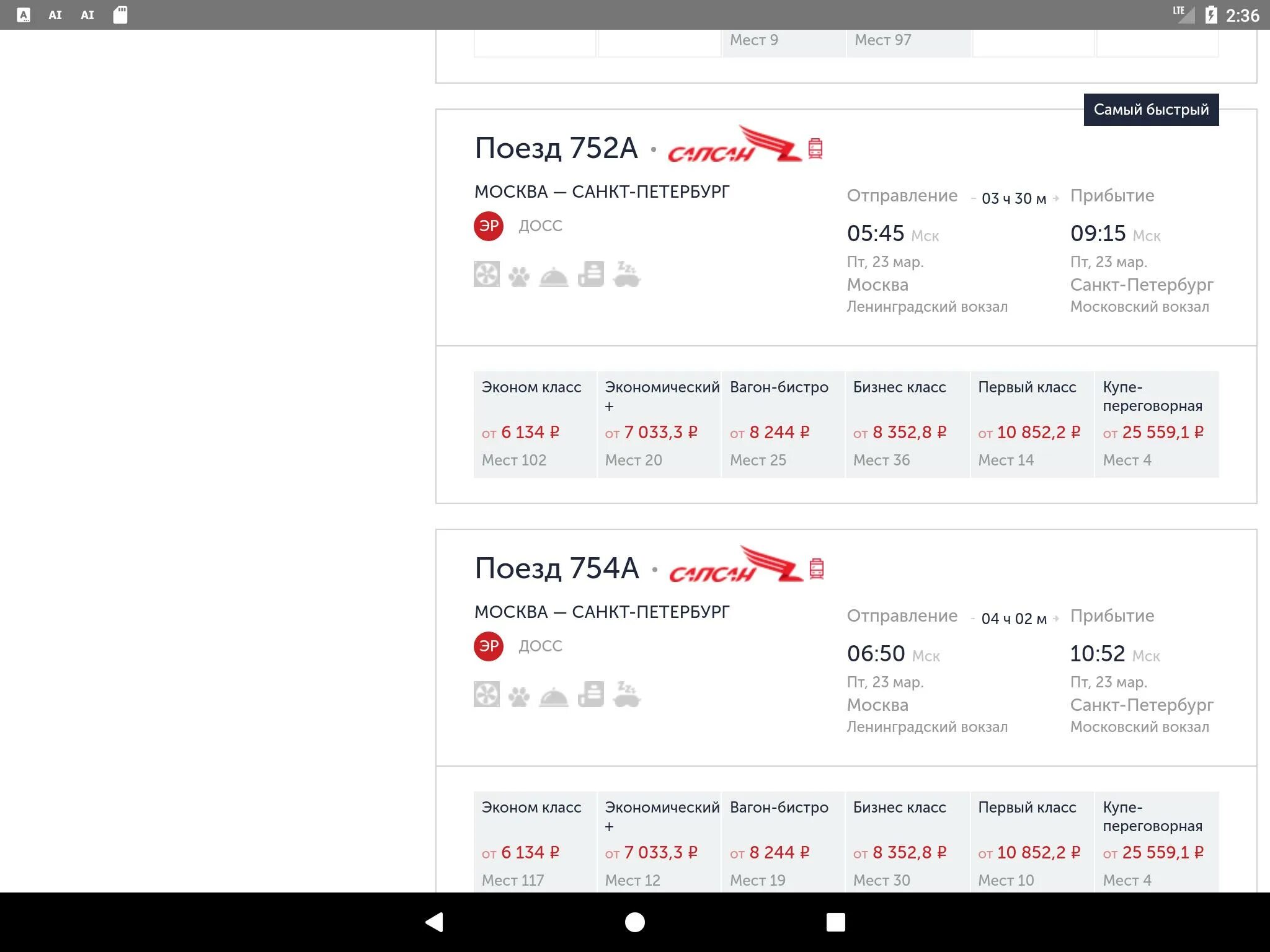
Task: Tap the red ЭР e-registration badge on train 752A
Action: [489, 226]
